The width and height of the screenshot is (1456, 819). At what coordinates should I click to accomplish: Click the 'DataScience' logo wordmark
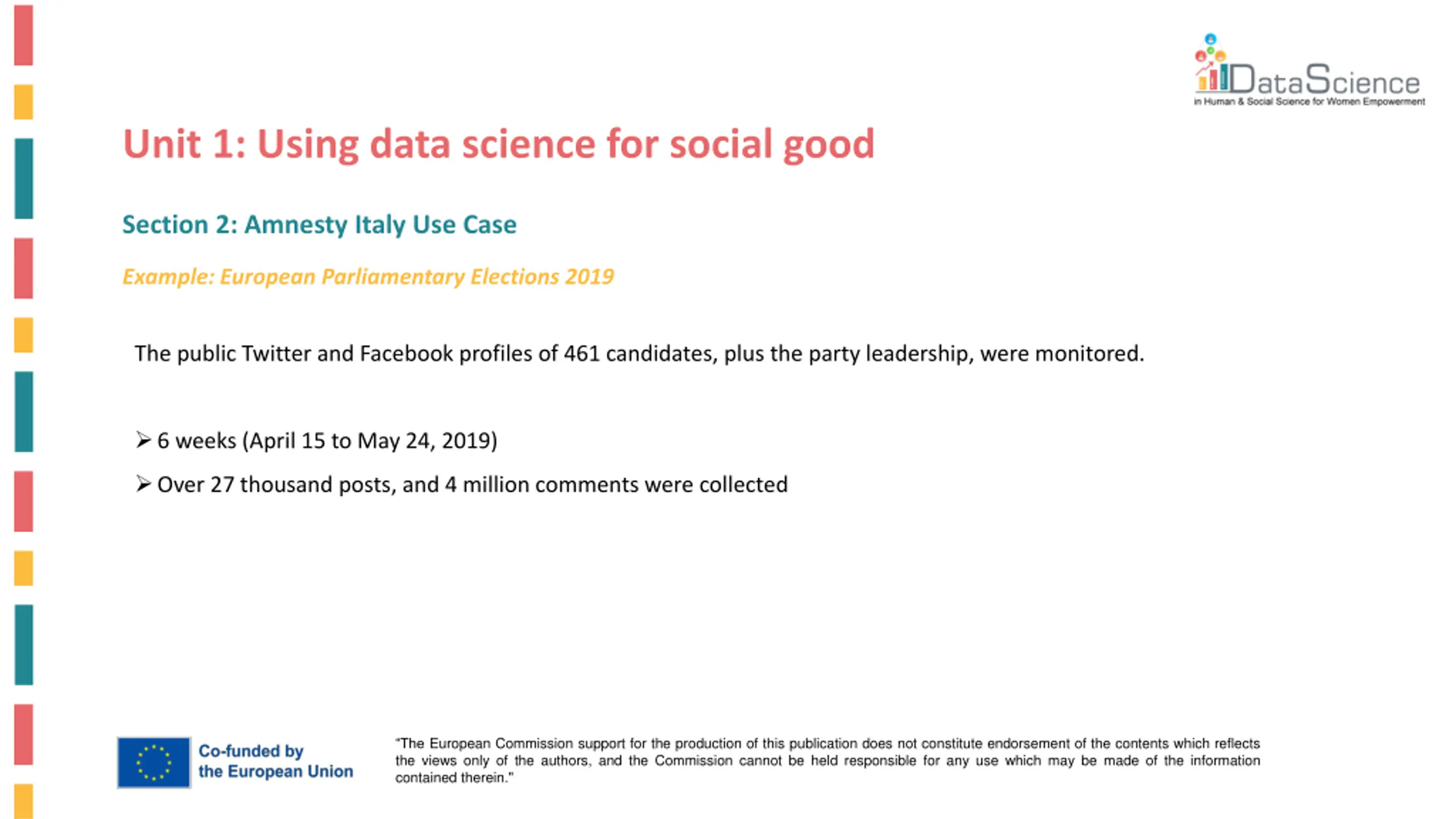tap(1325, 80)
